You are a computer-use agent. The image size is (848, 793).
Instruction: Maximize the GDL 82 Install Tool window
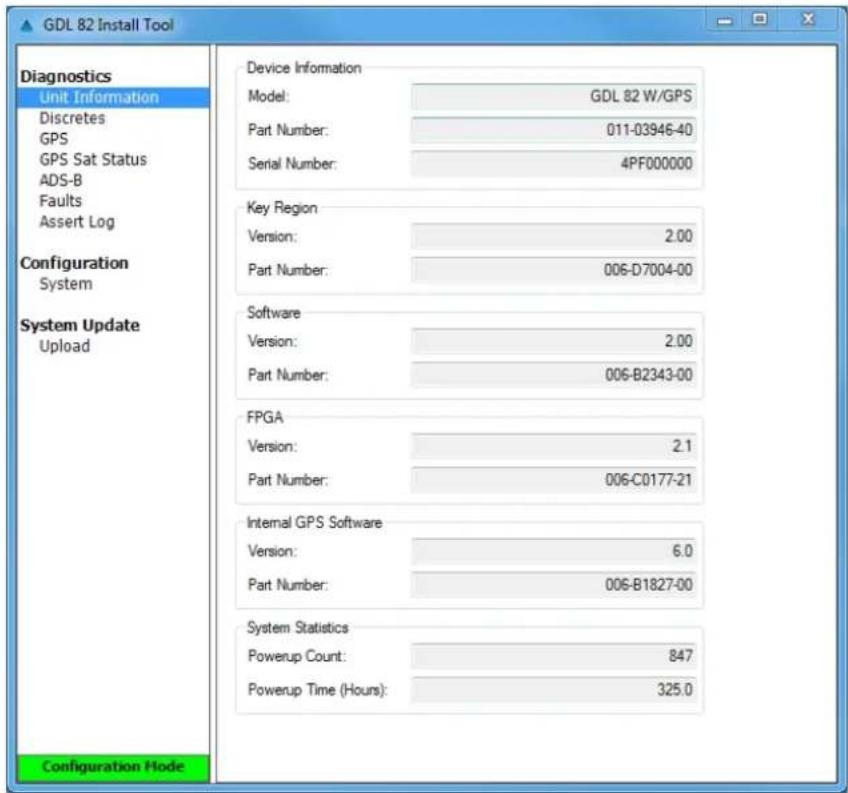point(760,20)
